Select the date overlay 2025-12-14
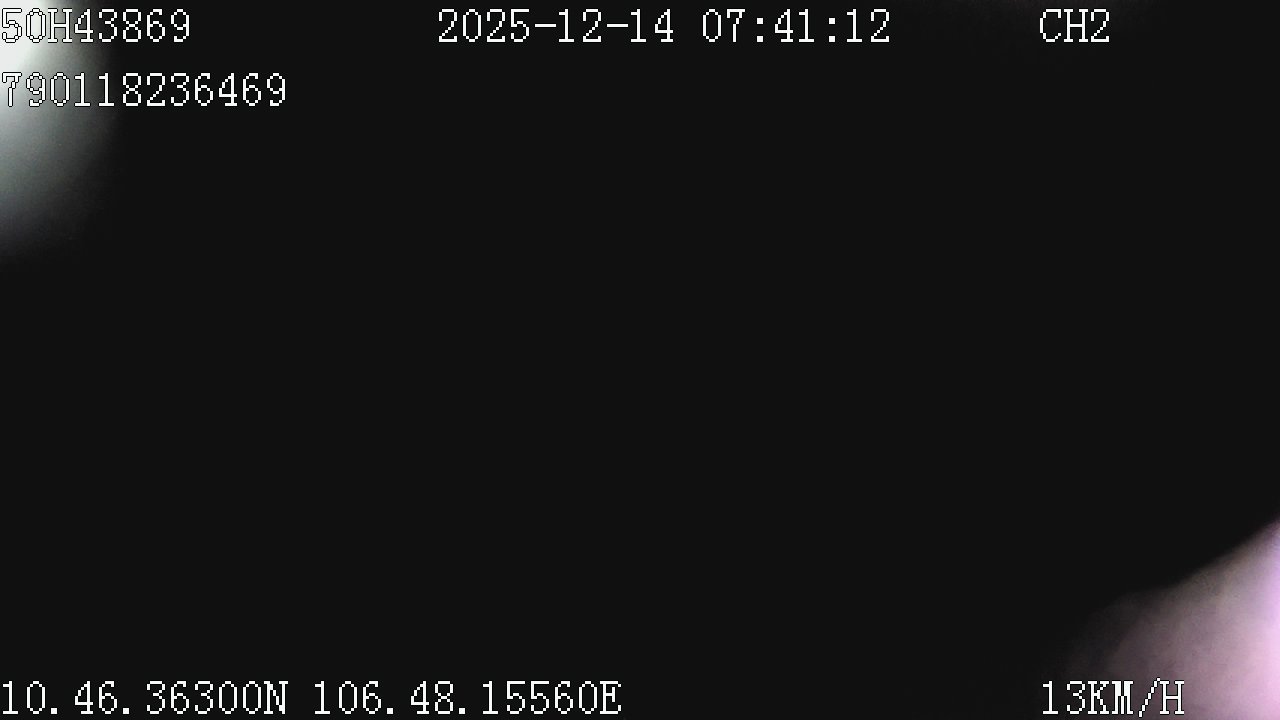 pyautogui.click(x=556, y=27)
